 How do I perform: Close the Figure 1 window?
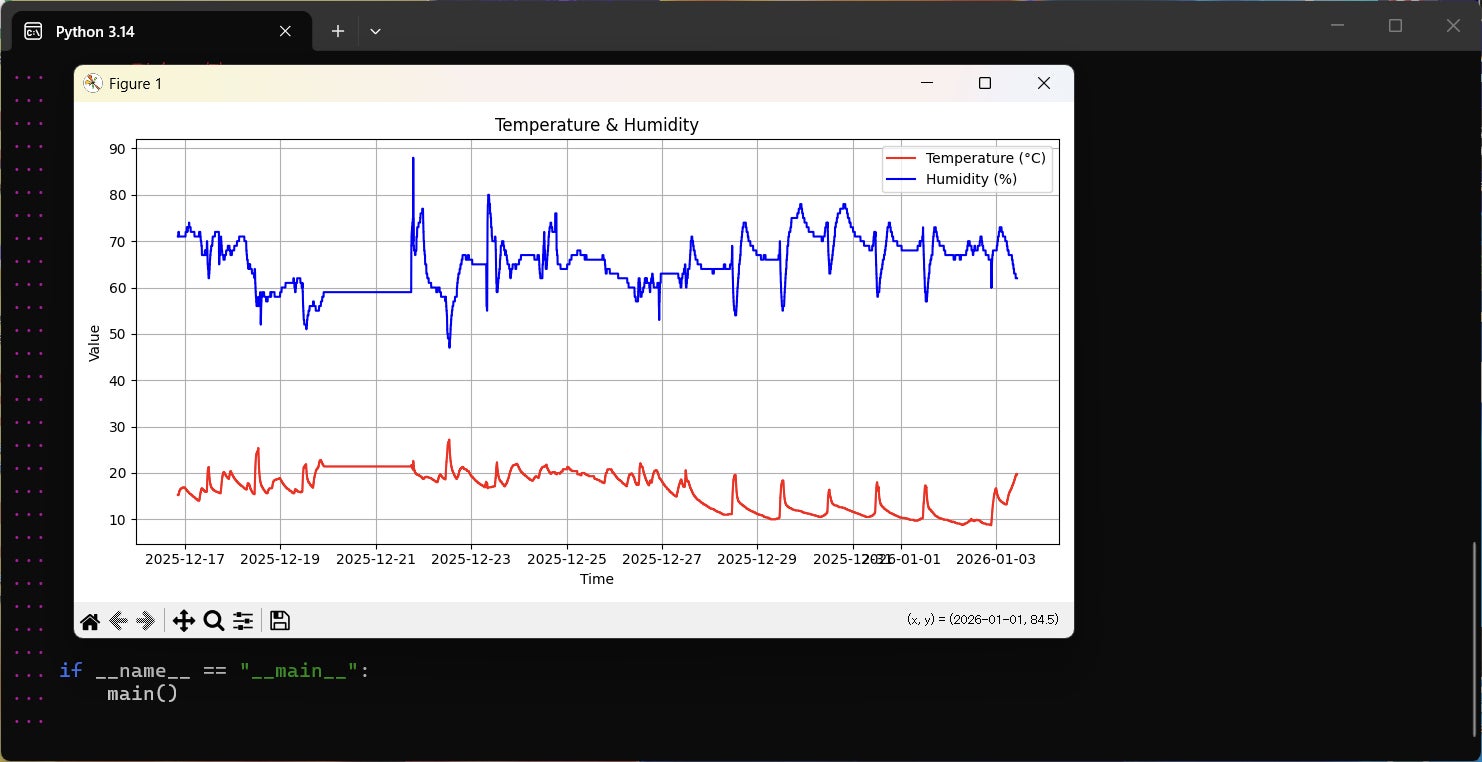[1044, 84]
